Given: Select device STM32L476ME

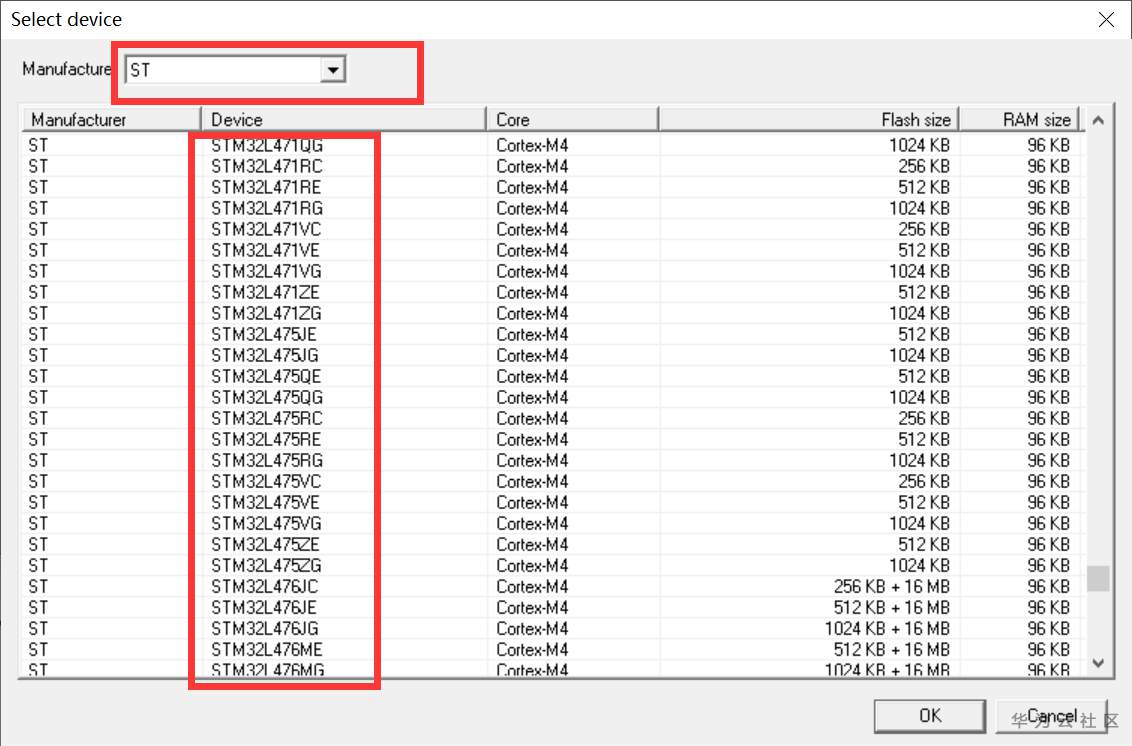Looking at the screenshot, I should (x=267, y=648).
